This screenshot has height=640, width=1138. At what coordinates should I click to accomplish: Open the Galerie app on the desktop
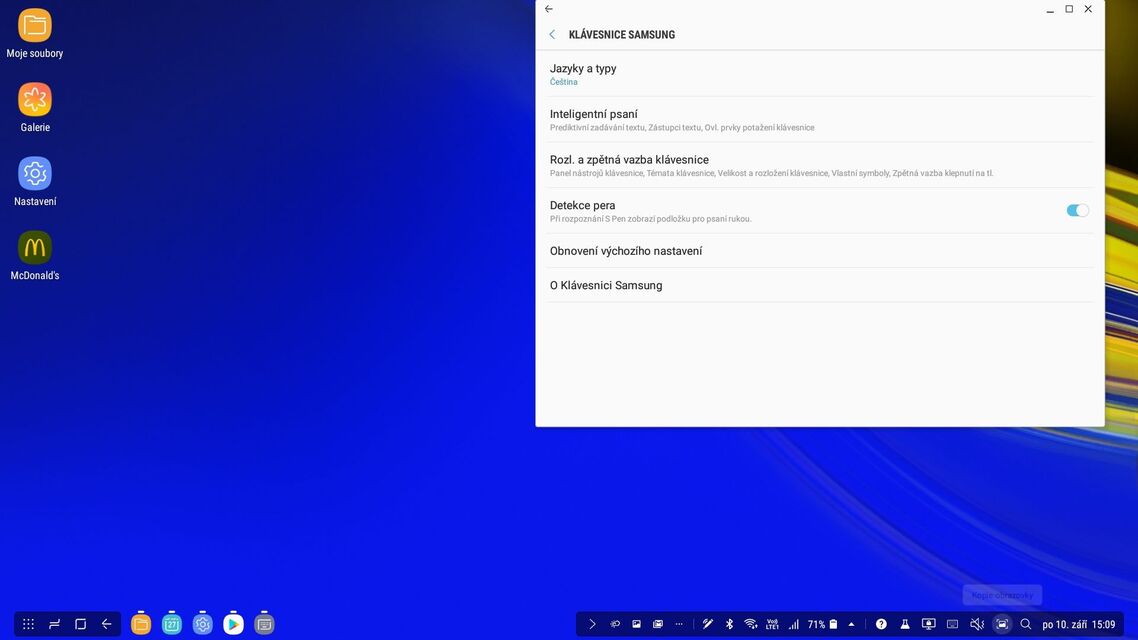pos(35,97)
